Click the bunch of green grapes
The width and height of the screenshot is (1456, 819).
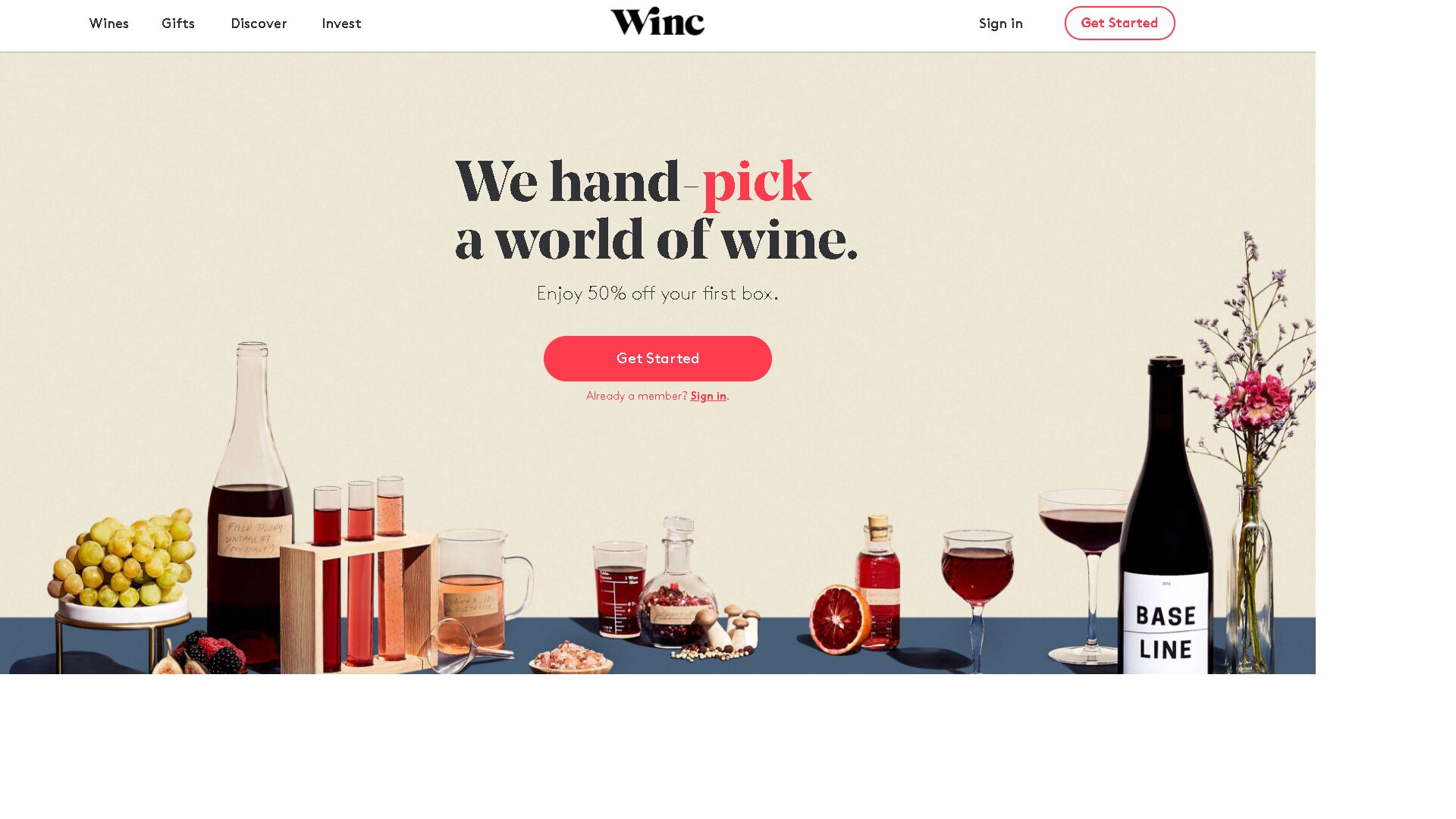point(121,557)
